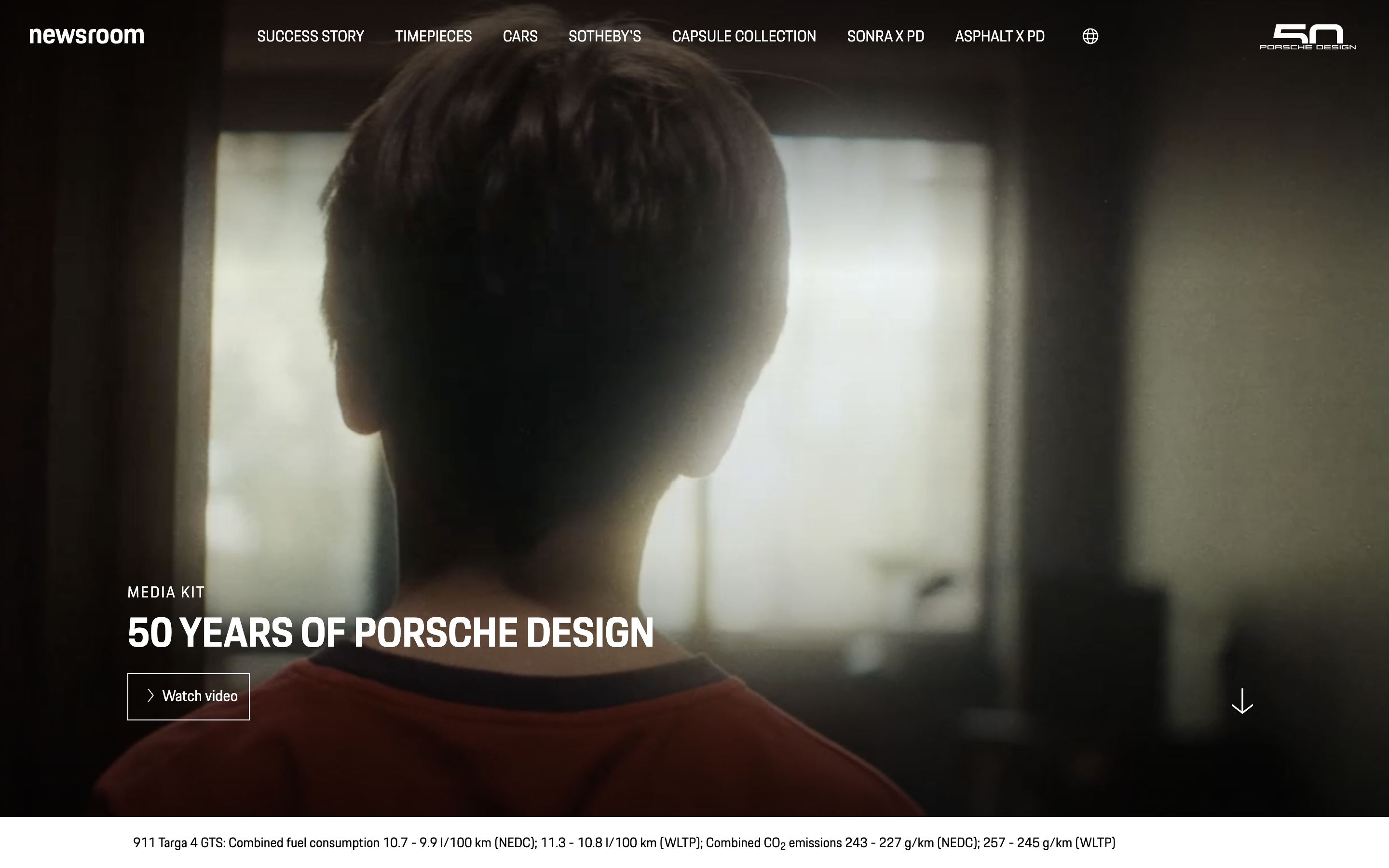Open the Success Story menu item
Image resolution: width=1389 pixels, height=868 pixels.
pos(311,36)
